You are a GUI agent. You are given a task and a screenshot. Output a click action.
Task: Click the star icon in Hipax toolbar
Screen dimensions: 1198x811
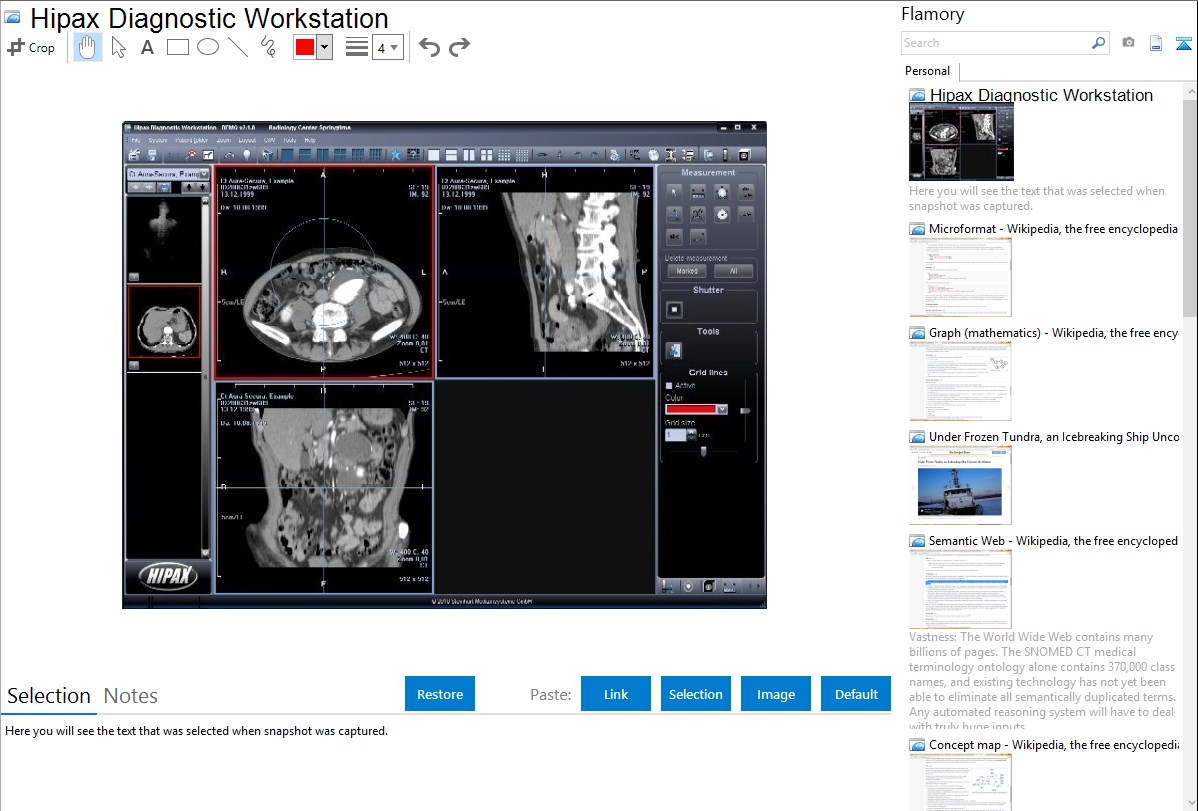click(396, 155)
